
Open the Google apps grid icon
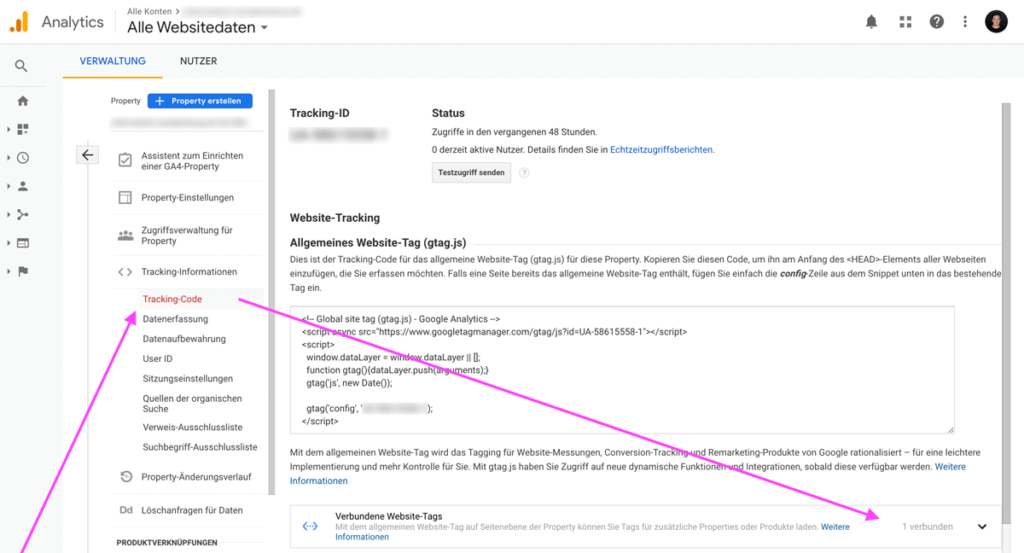(905, 21)
